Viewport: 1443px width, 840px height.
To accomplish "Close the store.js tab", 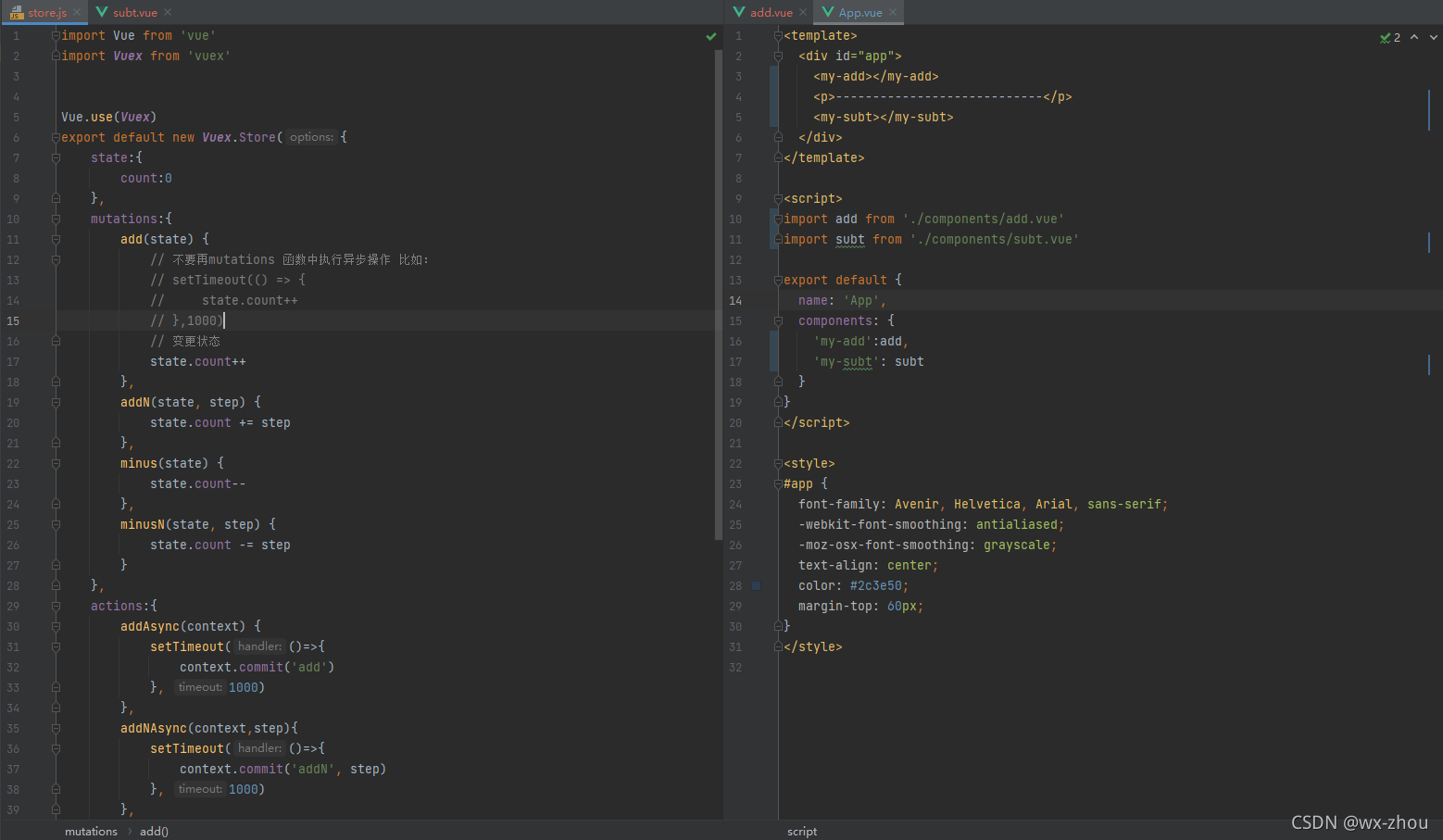I will [x=77, y=12].
